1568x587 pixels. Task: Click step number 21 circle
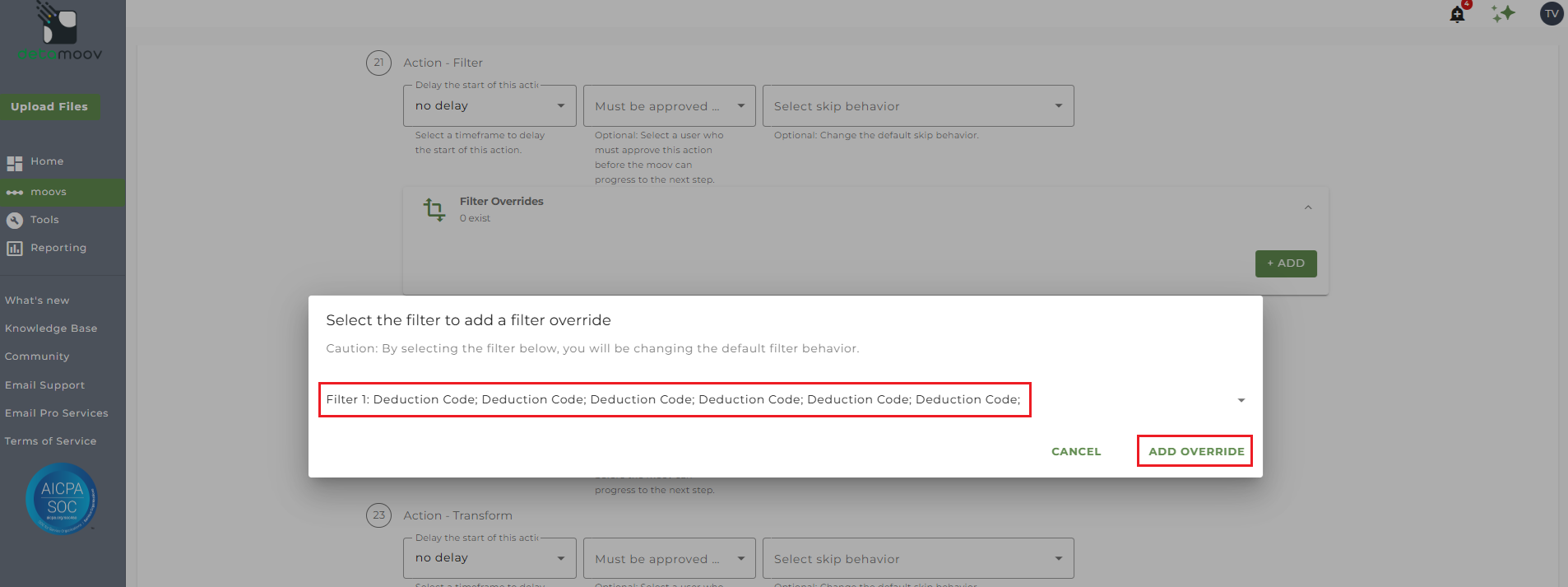coord(378,63)
